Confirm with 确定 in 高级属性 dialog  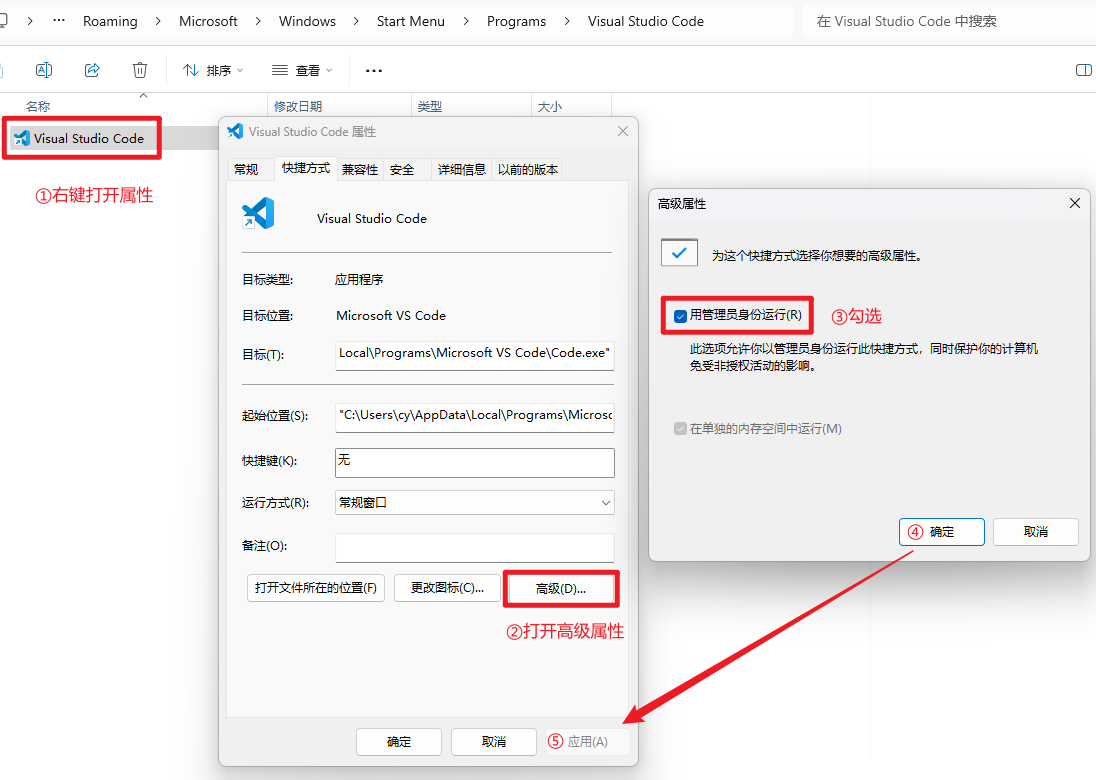(942, 532)
